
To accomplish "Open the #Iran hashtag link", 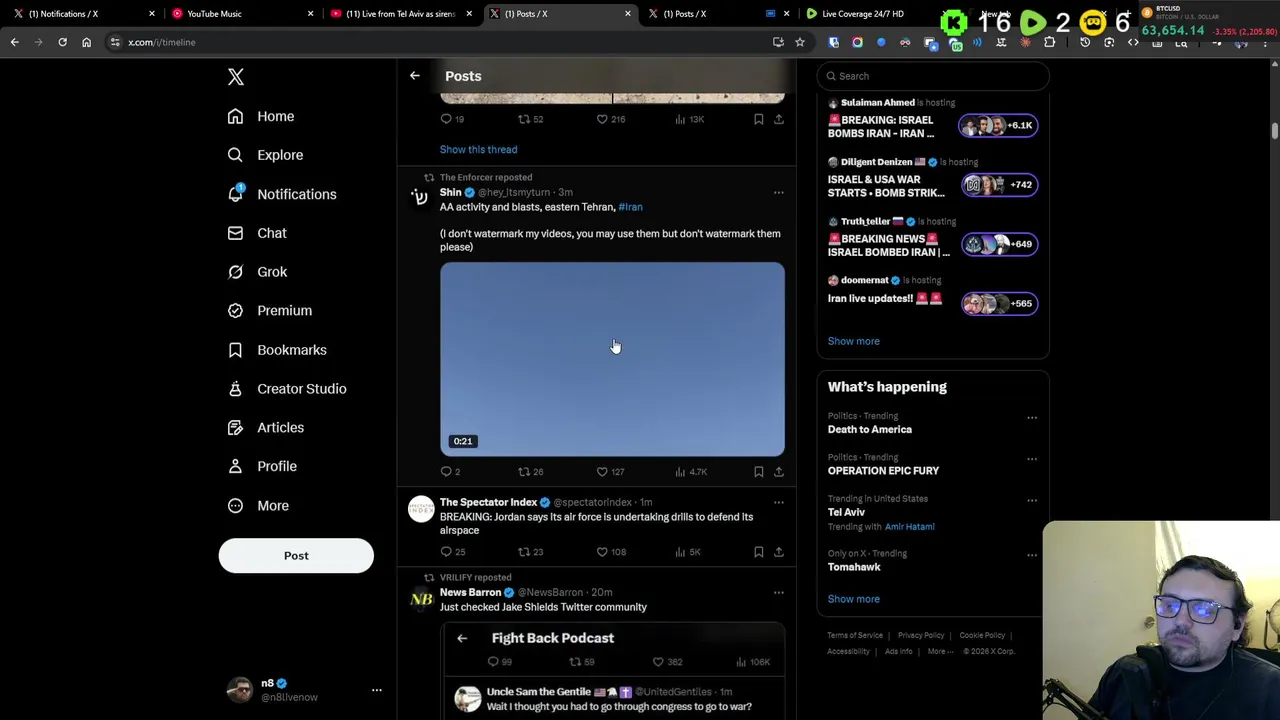I will point(630,207).
